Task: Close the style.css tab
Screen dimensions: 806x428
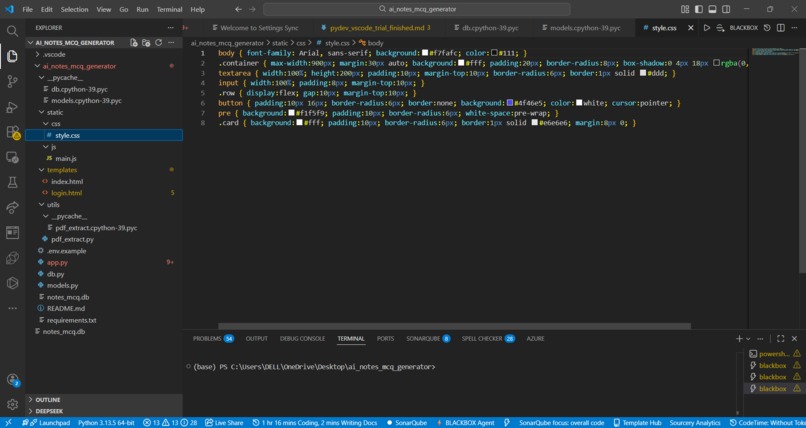Action: point(691,28)
